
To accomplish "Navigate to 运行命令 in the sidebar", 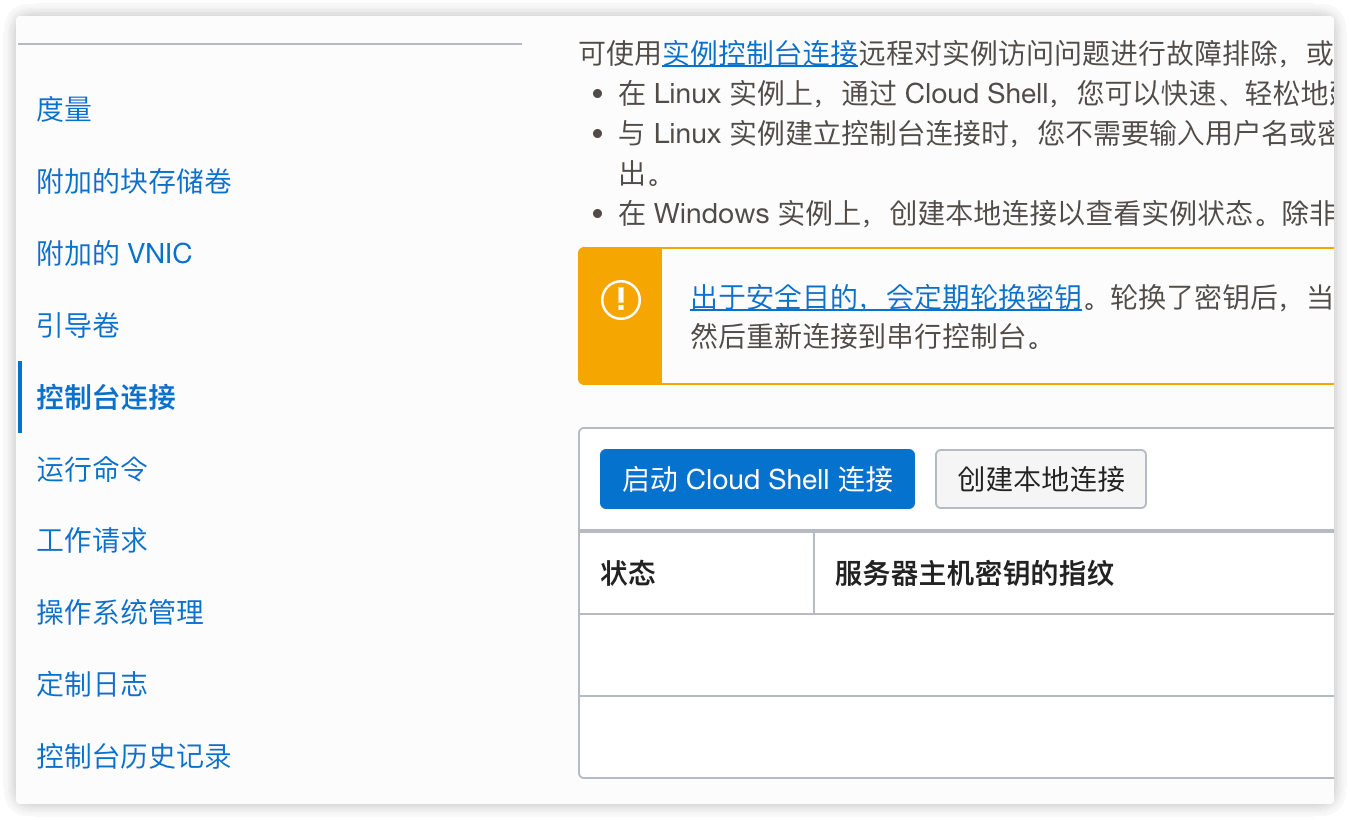I will click(x=92, y=469).
